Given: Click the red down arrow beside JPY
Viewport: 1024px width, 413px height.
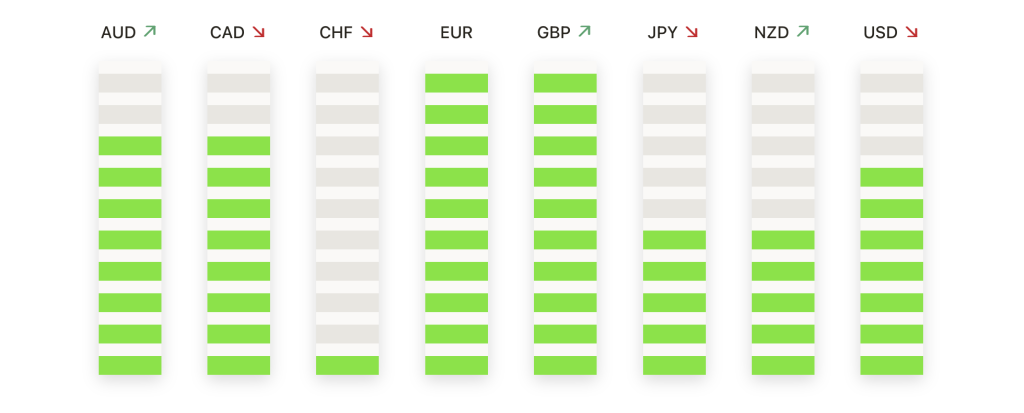Looking at the screenshot, I should 692,32.
